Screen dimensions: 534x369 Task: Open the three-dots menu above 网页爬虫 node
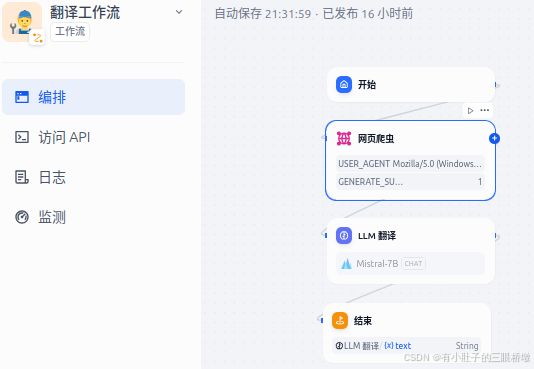click(485, 110)
